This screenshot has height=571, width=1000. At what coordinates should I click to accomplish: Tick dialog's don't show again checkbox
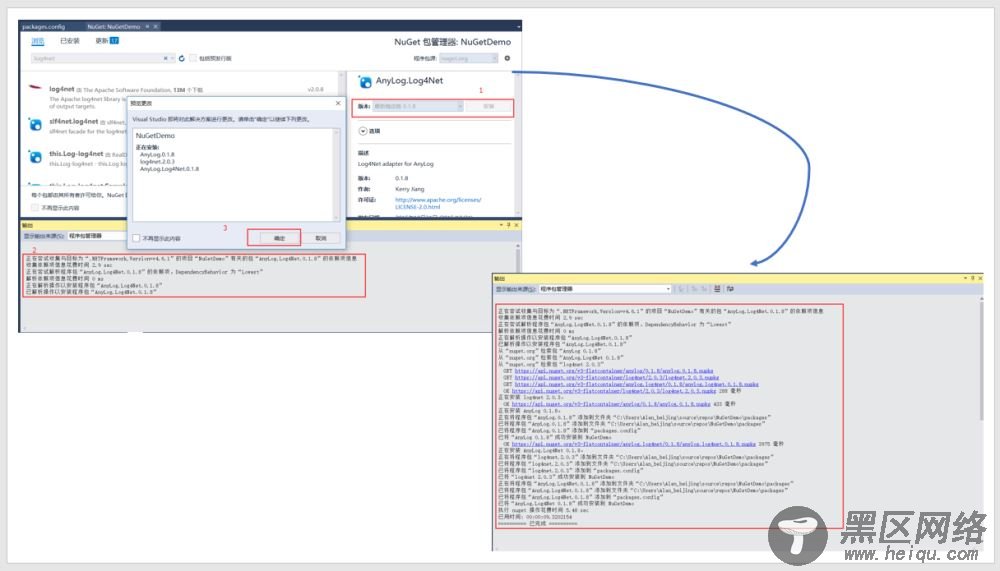136,238
